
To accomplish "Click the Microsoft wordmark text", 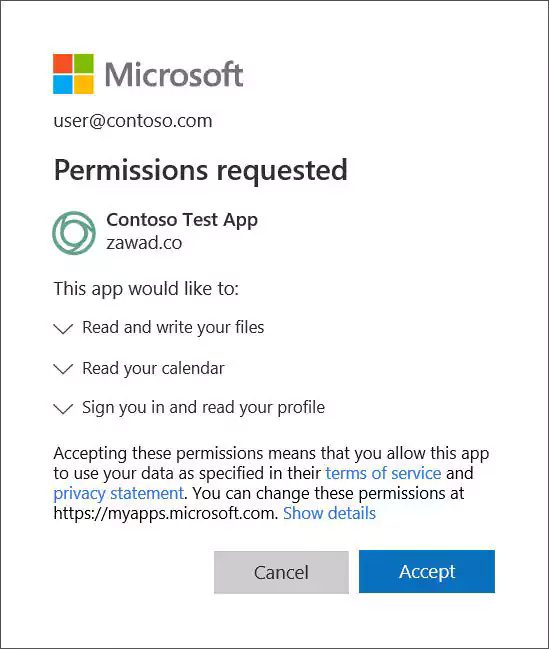I will [174, 75].
